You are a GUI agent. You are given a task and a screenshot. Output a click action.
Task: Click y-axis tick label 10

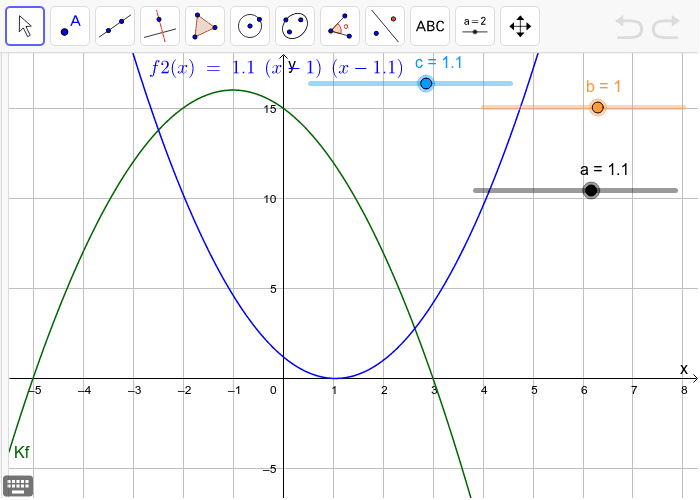click(x=270, y=199)
